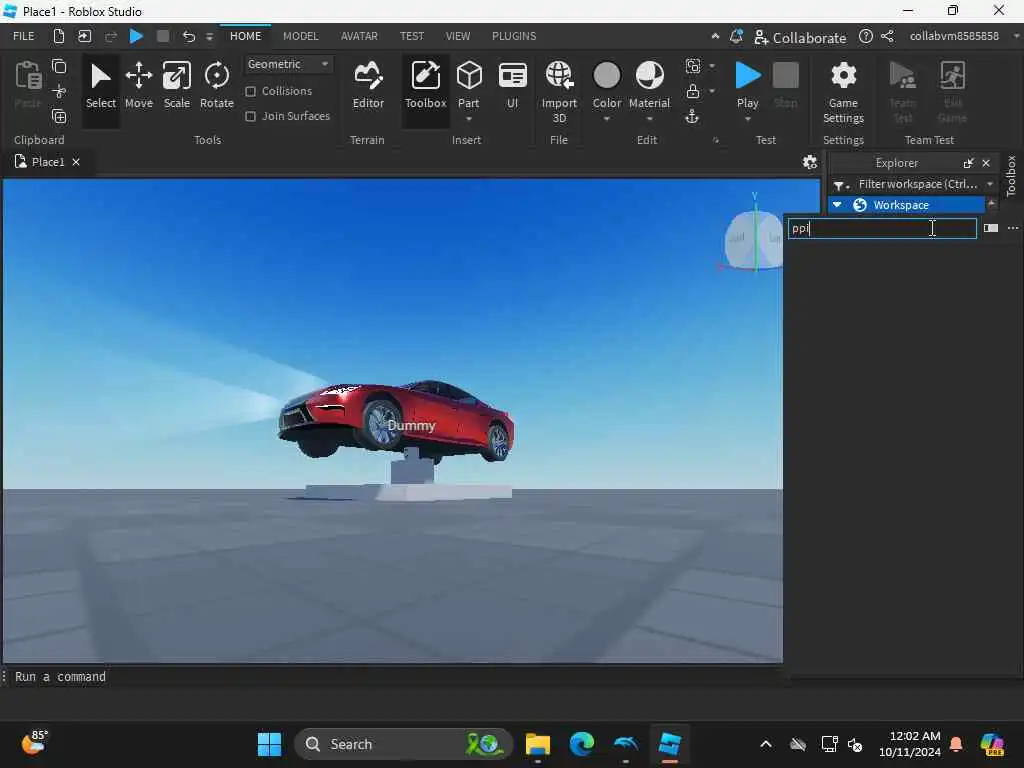
Task: Switch to the PLUGINS tab
Action: [x=514, y=36]
